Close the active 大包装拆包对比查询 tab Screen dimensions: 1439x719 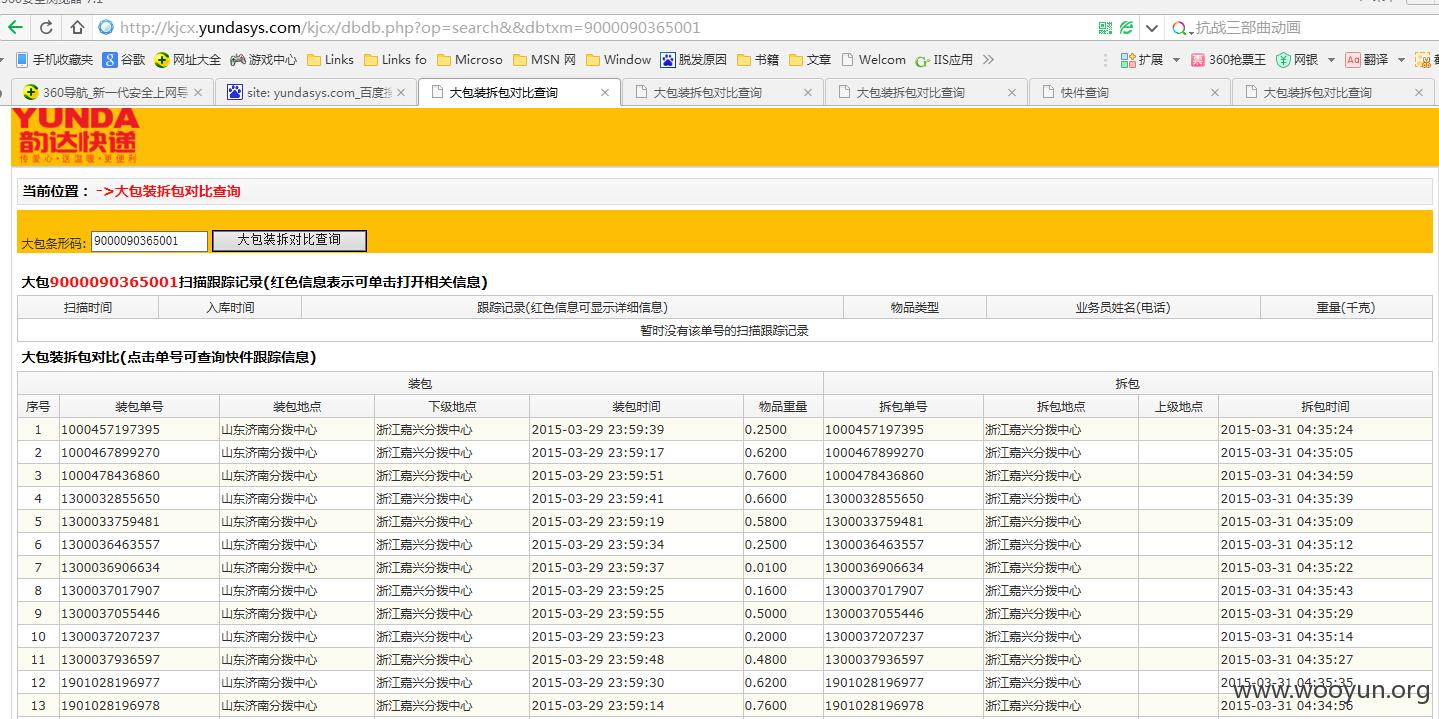[605, 93]
